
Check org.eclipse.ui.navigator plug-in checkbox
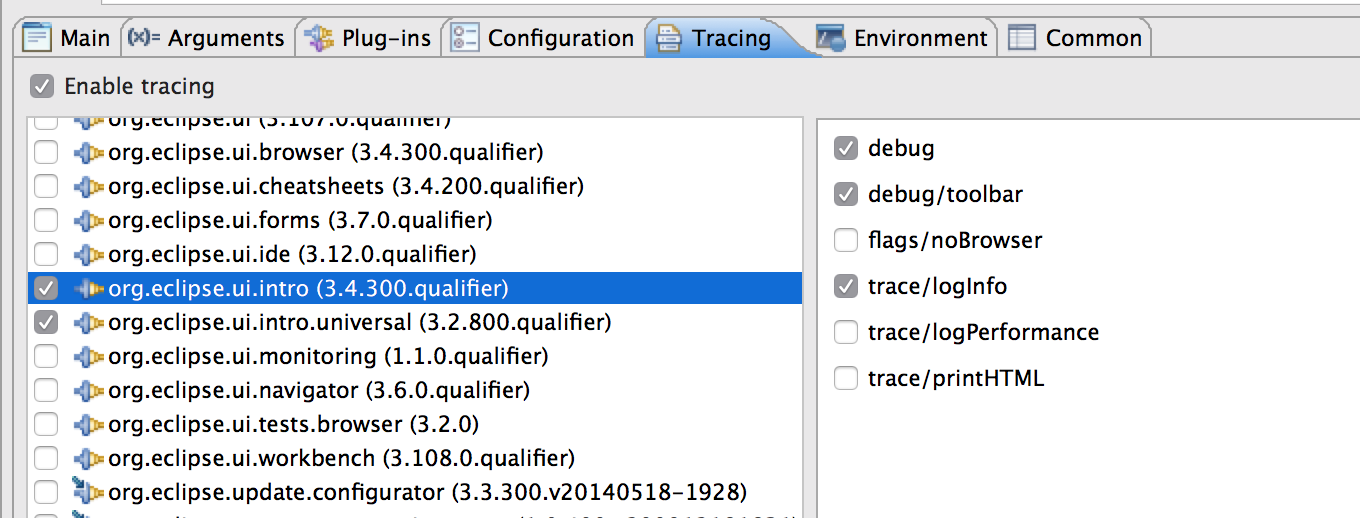pos(46,391)
